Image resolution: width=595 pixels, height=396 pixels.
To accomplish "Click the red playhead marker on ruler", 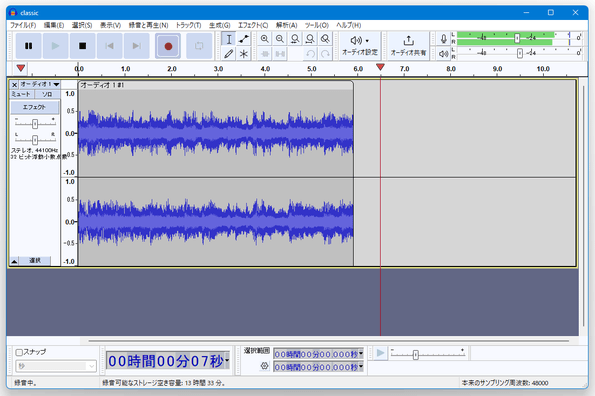I will [380, 67].
